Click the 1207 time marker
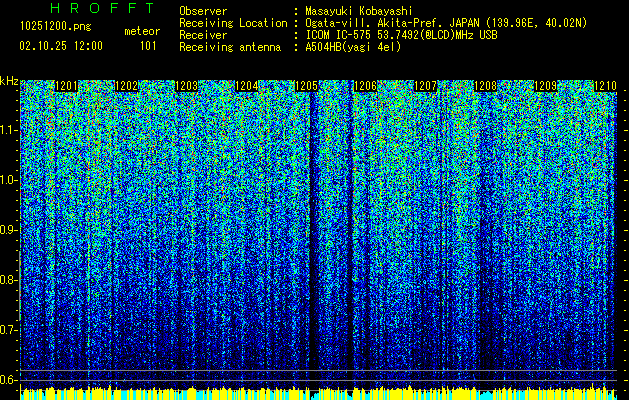Screen dimensions: 629x400 425,86
